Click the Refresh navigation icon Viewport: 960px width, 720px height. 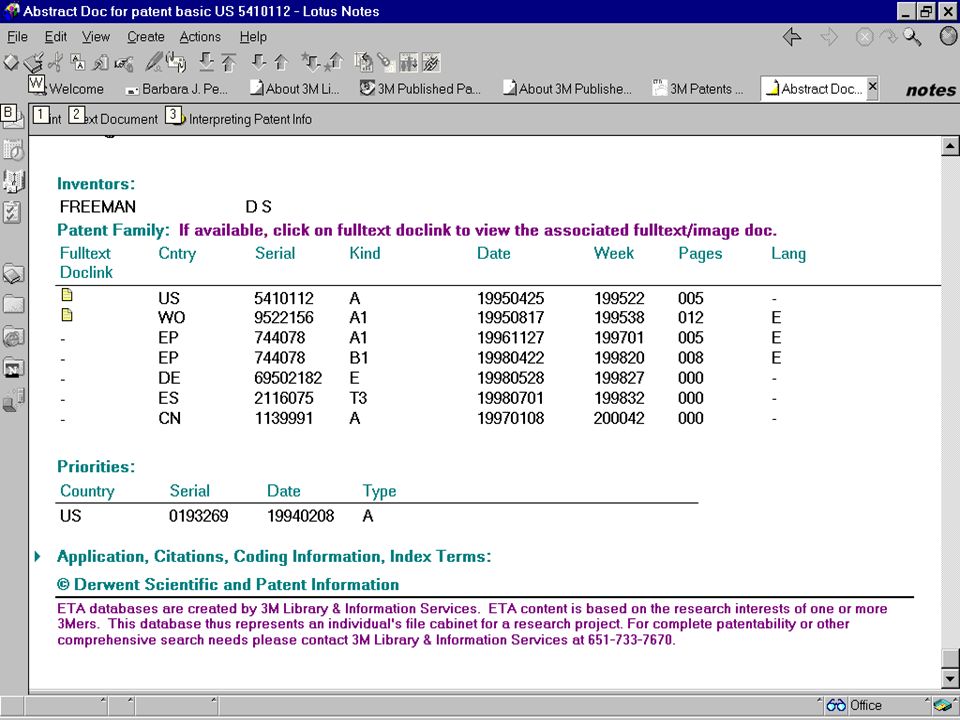click(888, 37)
